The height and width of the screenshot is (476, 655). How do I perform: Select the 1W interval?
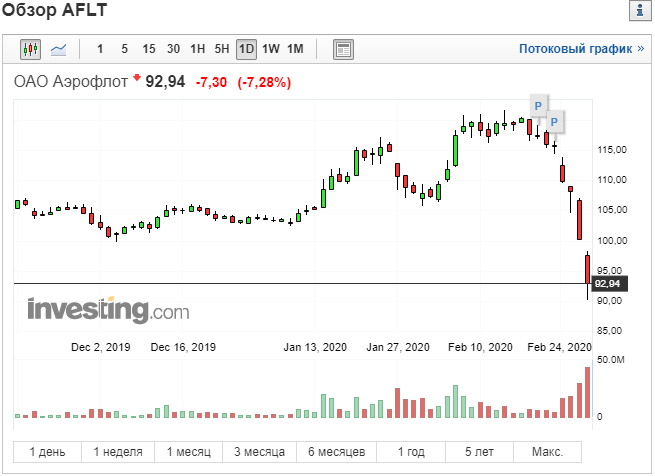pyautogui.click(x=271, y=49)
